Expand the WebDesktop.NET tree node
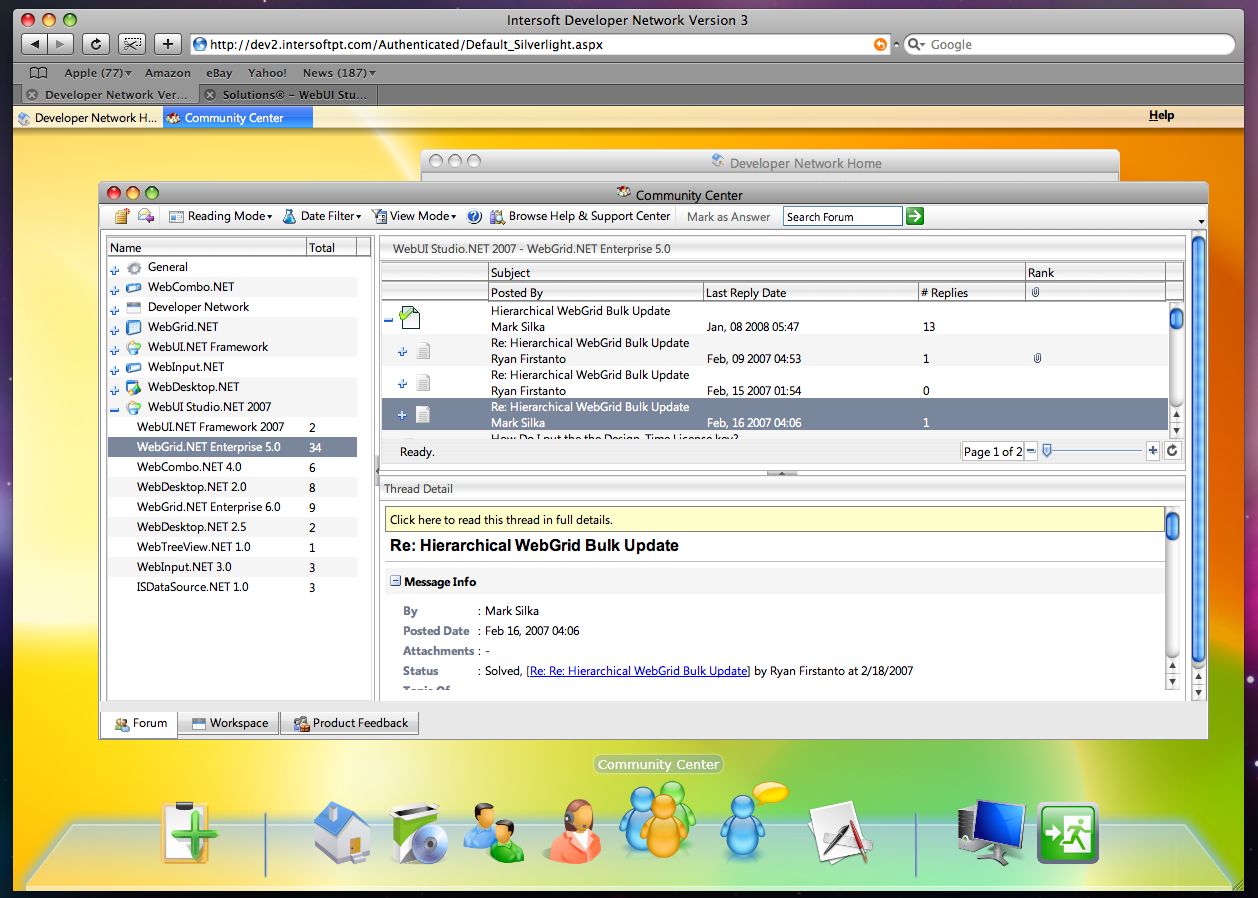The image size is (1258, 898). (x=115, y=388)
